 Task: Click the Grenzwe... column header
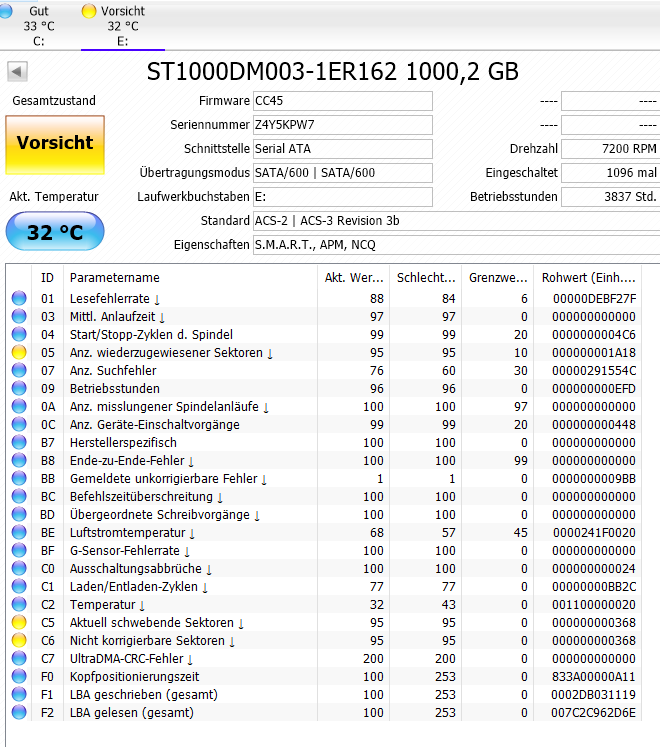(498, 278)
